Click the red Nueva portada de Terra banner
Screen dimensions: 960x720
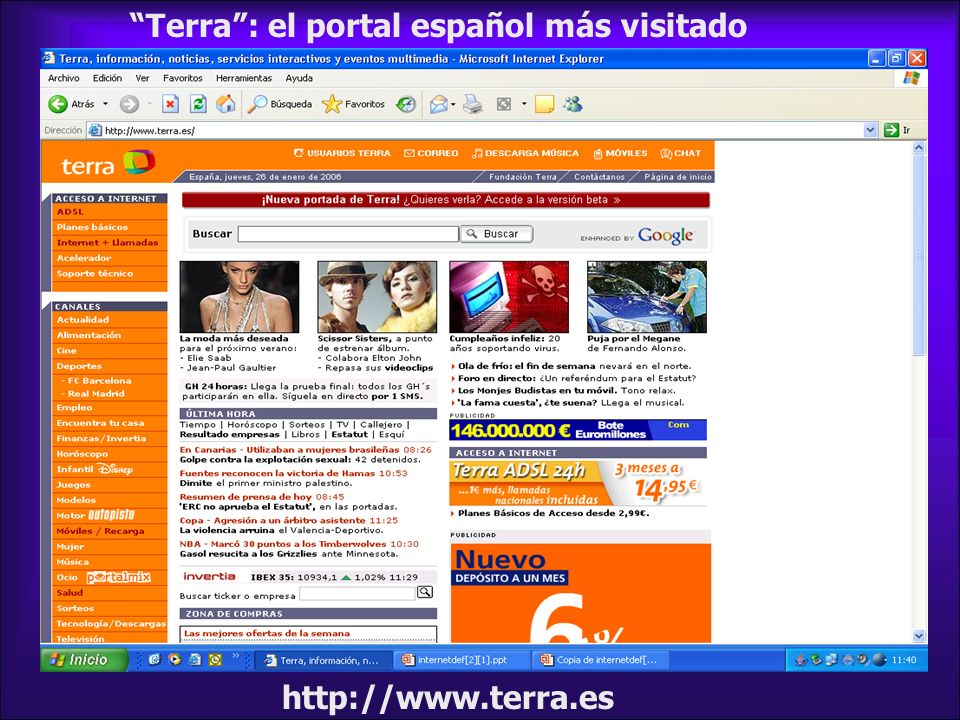(446, 200)
